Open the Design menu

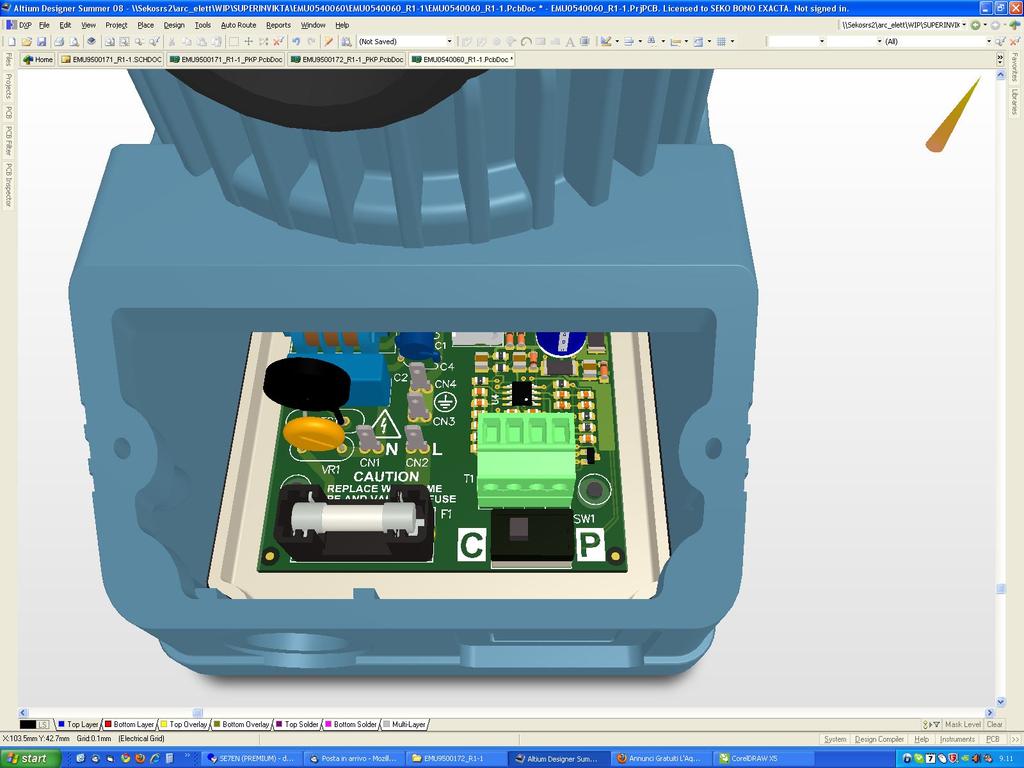pyautogui.click(x=174, y=25)
